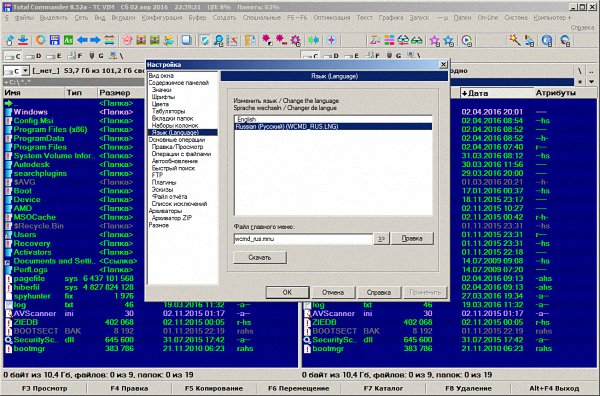The height and width of the screenshot is (396, 600).
Task: Click right panel root '\' button
Action: (580, 71)
